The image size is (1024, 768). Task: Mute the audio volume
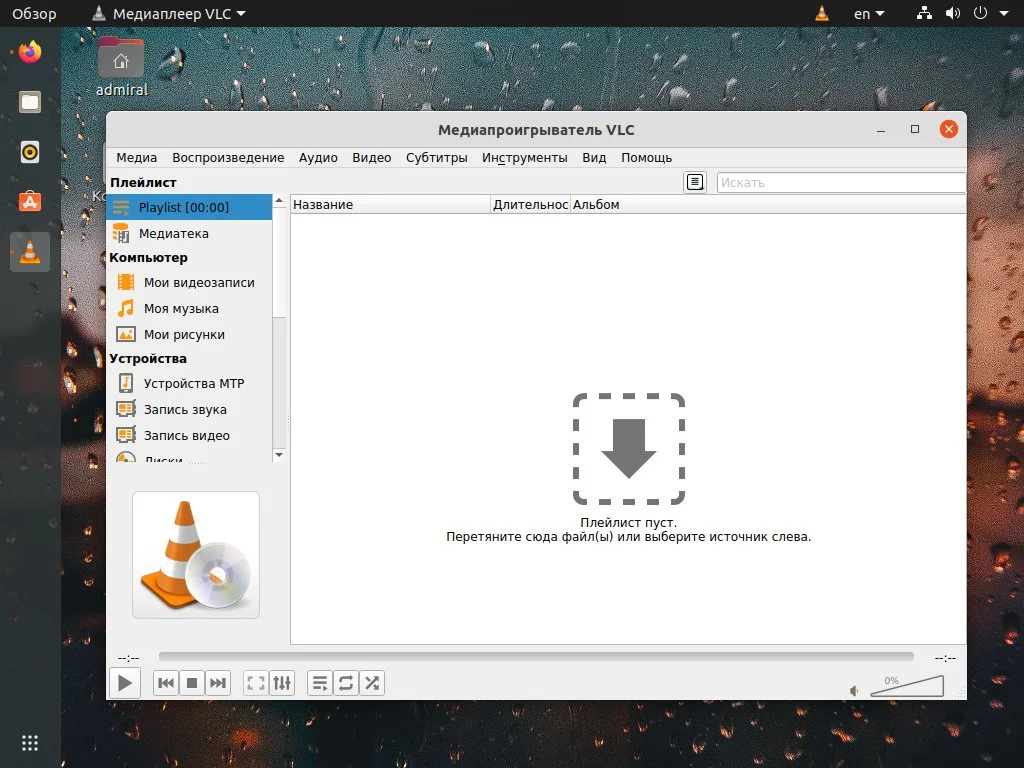[x=853, y=689]
